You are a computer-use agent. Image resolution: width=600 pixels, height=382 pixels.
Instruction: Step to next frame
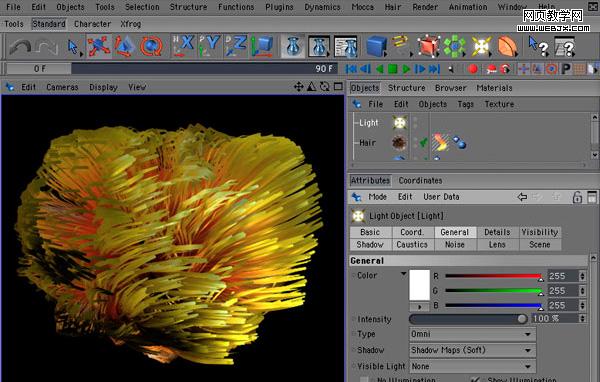point(420,69)
